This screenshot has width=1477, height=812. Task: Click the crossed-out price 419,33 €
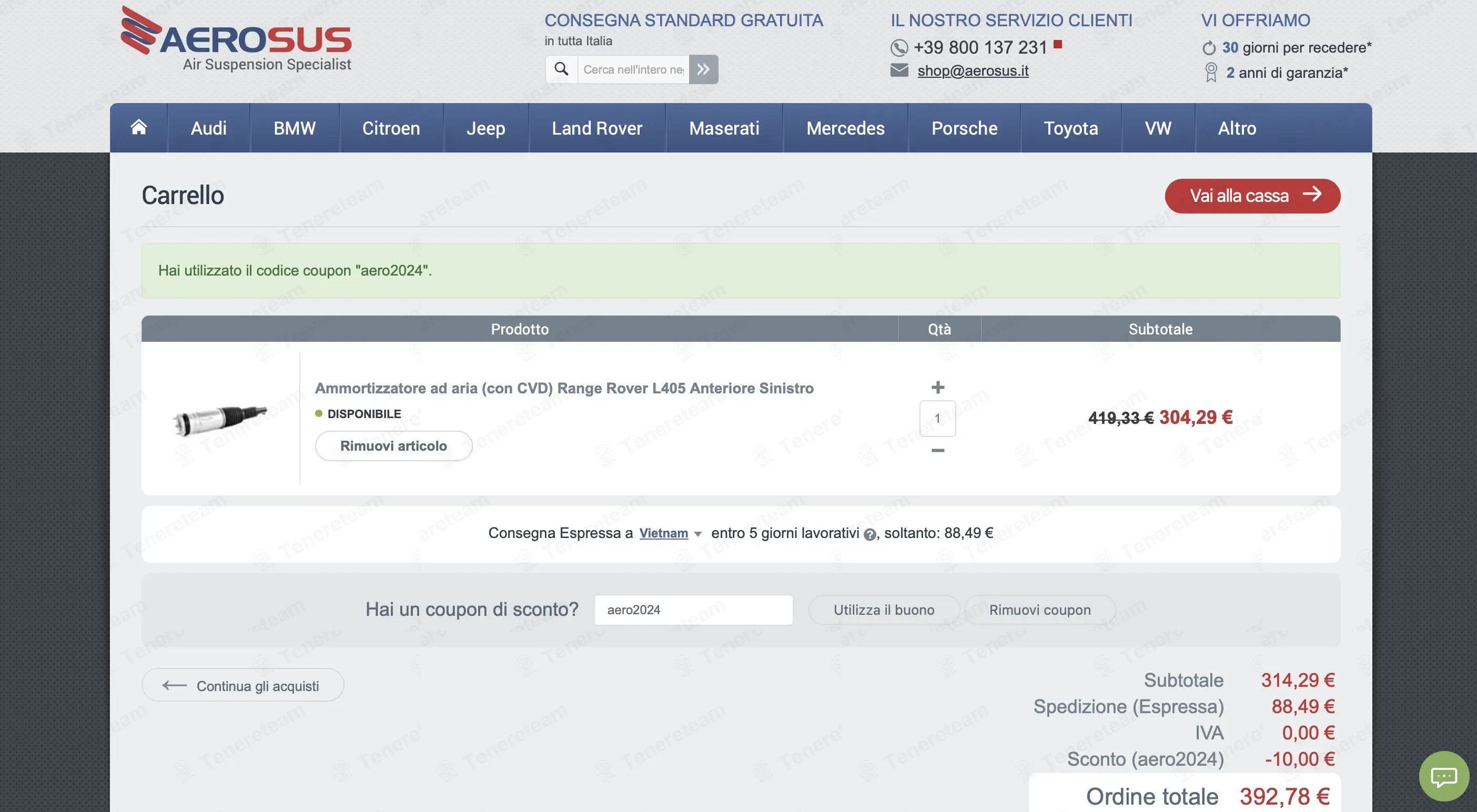click(1121, 418)
